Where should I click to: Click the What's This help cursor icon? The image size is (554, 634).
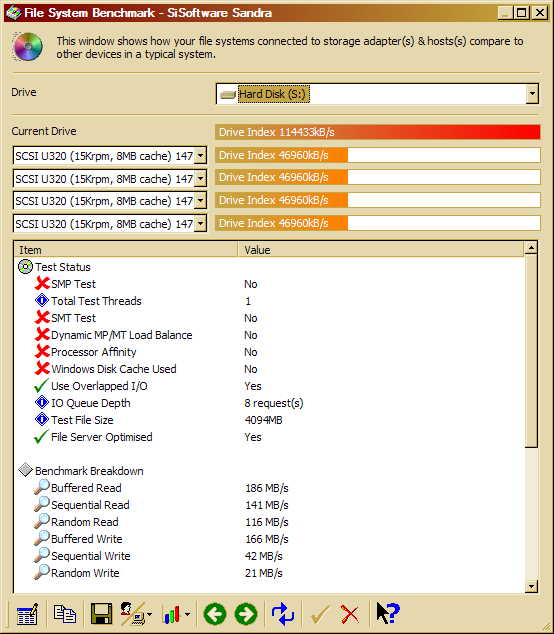(388, 613)
